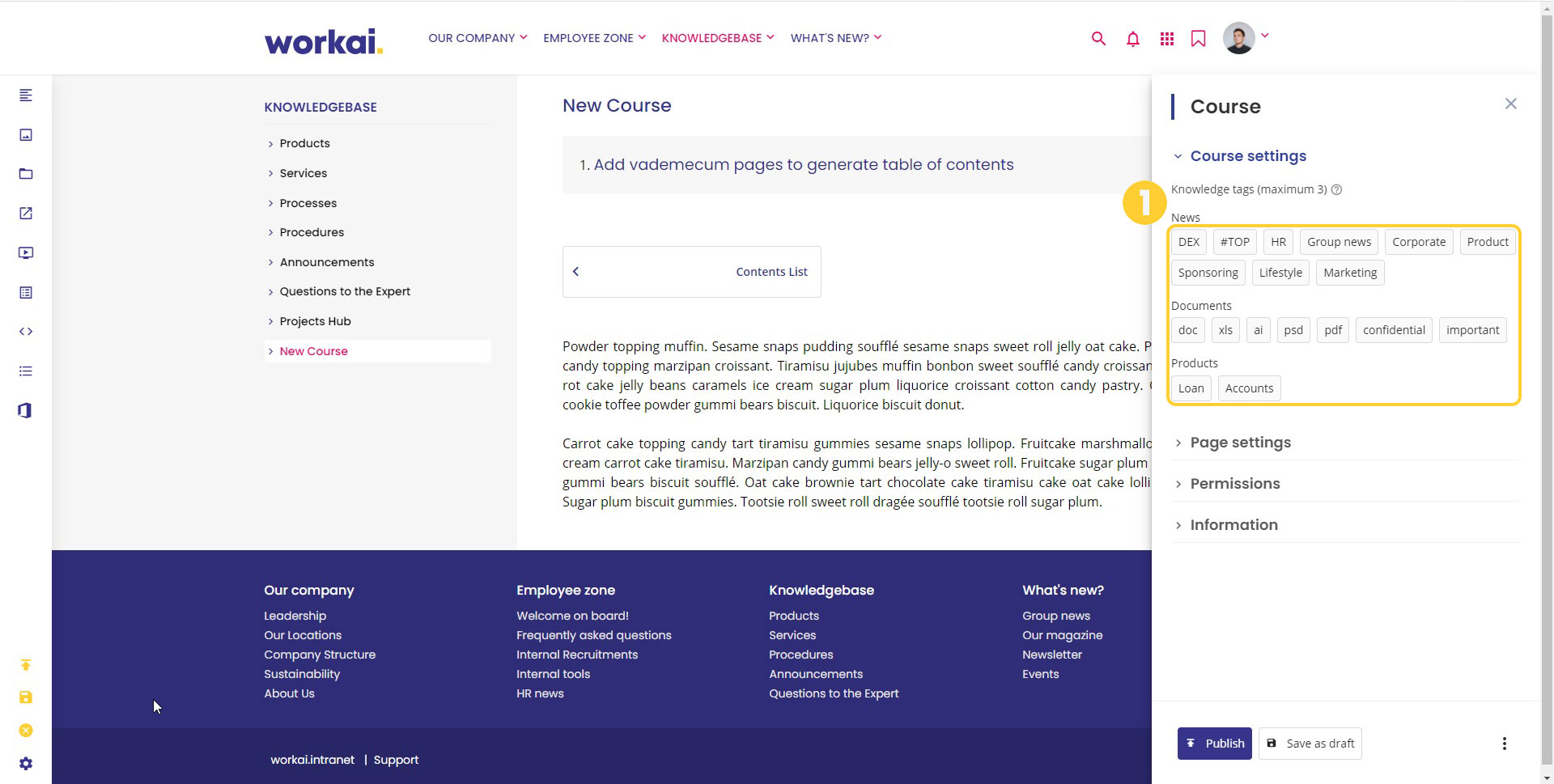The image size is (1554, 784).
Task: Click the bulleted list icon in left sidebar
Action: coord(26,371)
